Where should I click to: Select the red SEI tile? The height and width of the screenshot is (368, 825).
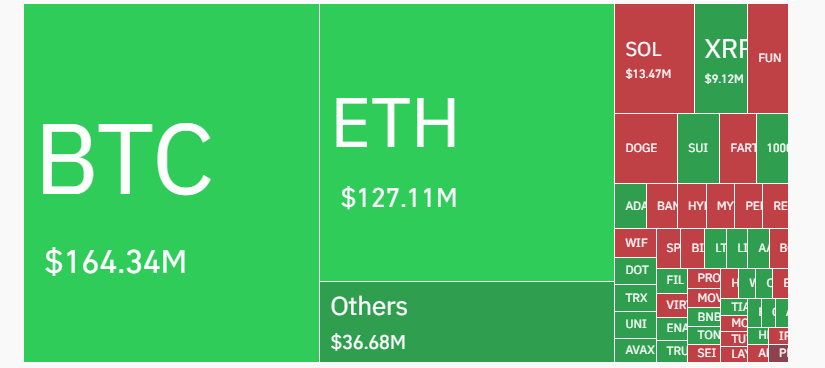coord(704,353)
